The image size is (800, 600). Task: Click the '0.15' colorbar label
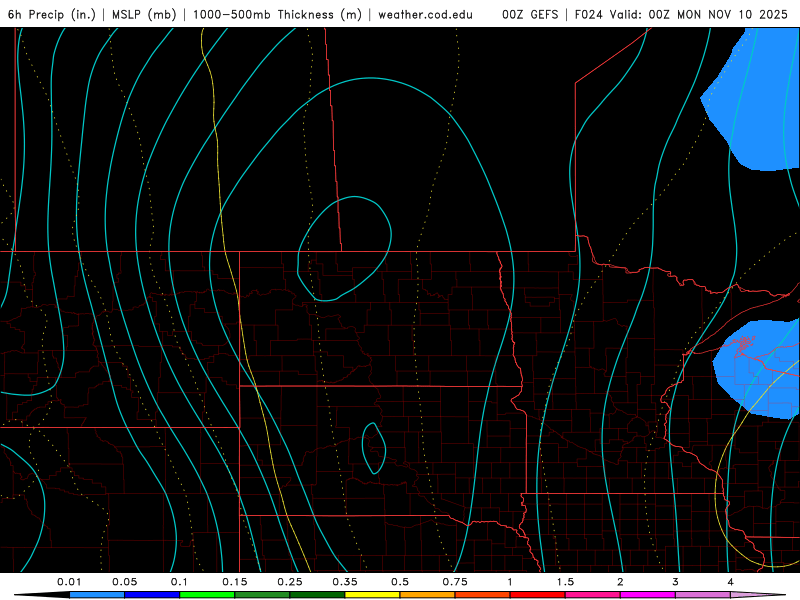click(235, 582)
